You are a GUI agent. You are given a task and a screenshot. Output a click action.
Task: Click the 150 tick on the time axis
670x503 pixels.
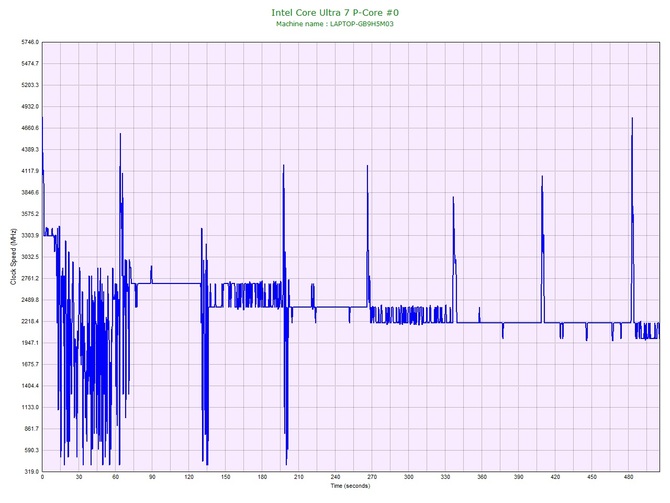(226, 477)
